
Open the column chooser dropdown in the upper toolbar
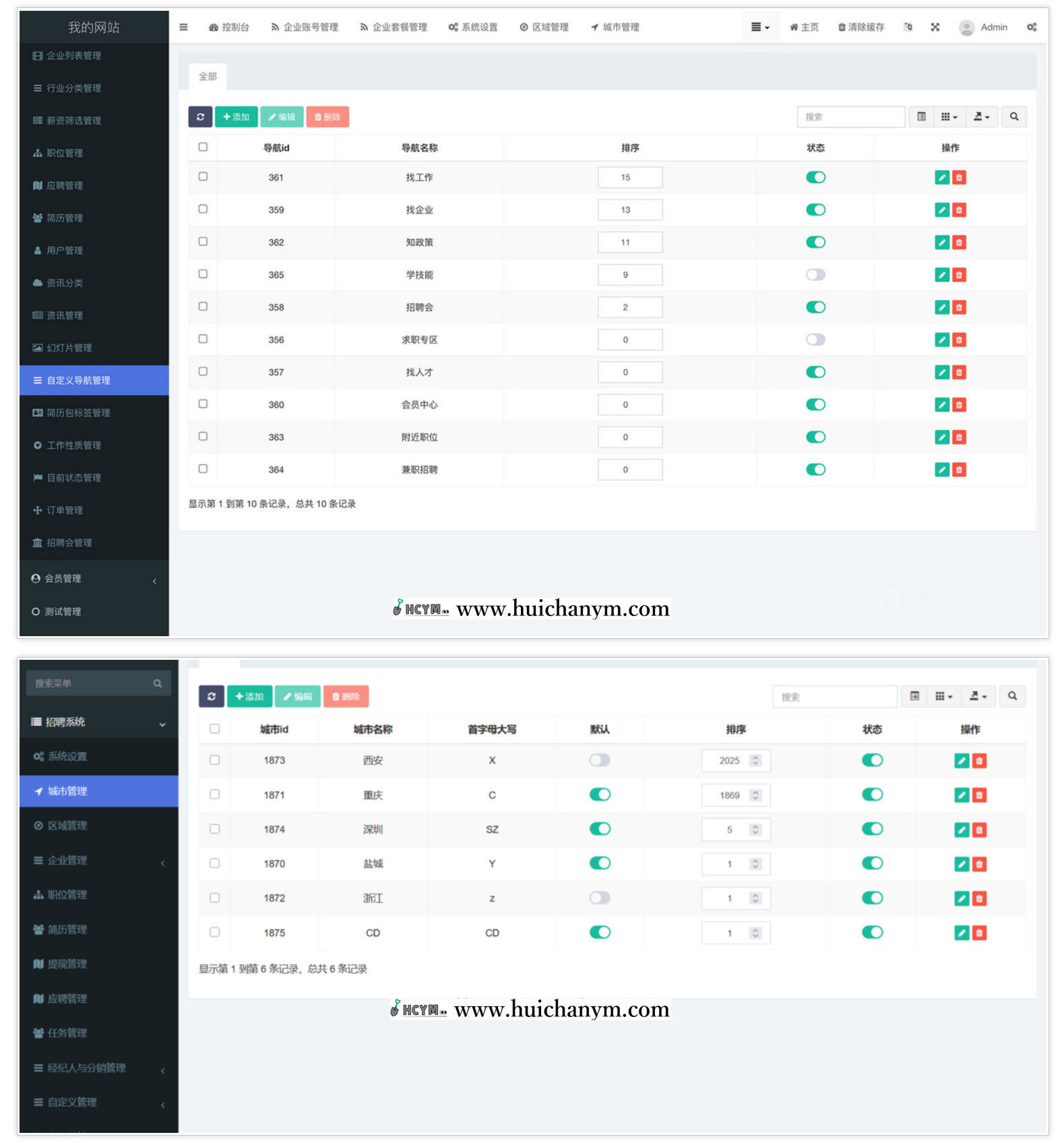949,117
